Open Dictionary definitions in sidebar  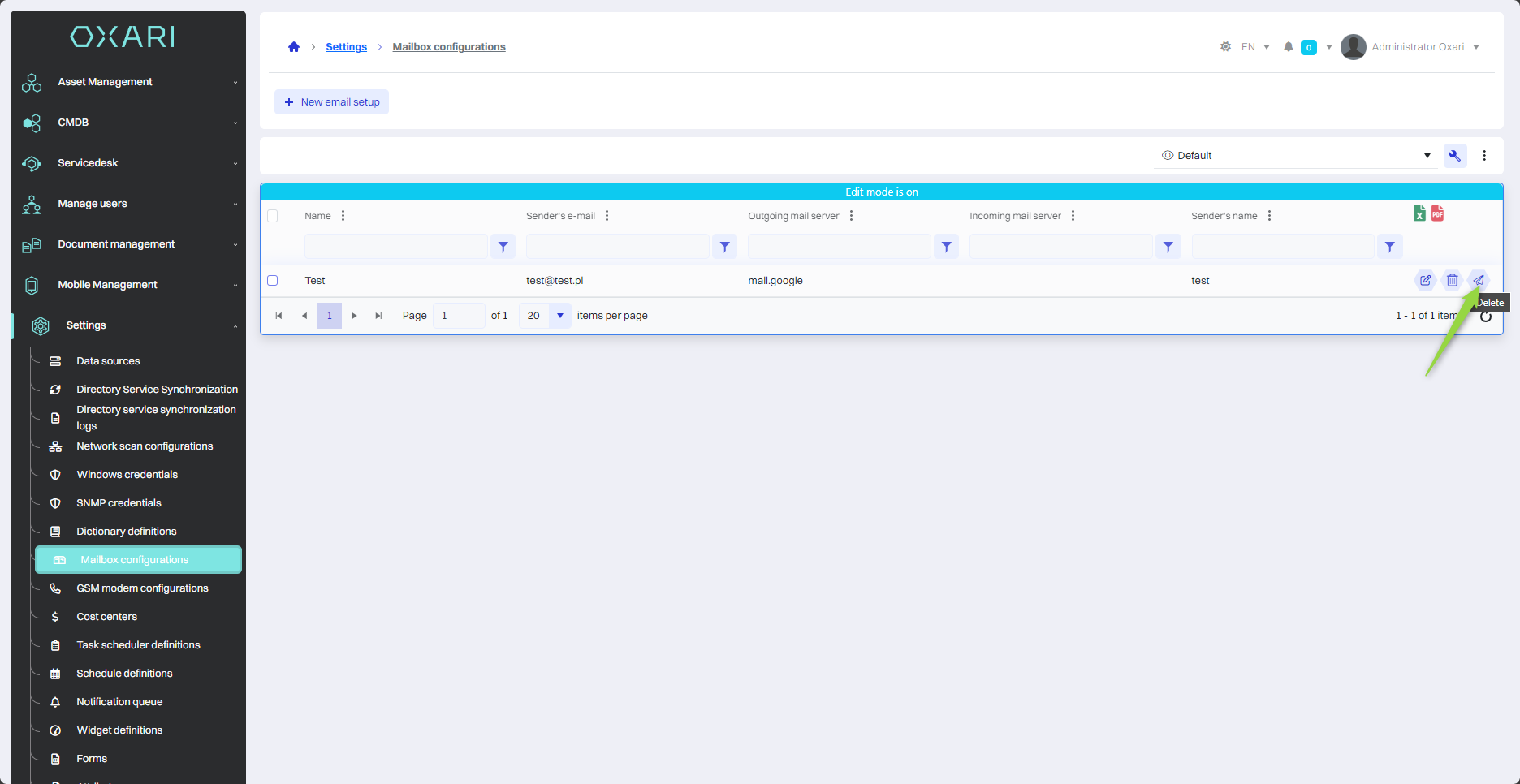point(126,532)
